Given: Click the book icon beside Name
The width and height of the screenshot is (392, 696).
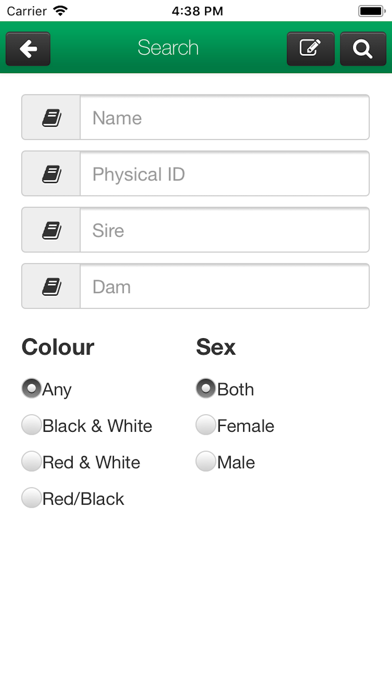Looking at the screenshot, I should pyautogui.click(x=51, y=118).
